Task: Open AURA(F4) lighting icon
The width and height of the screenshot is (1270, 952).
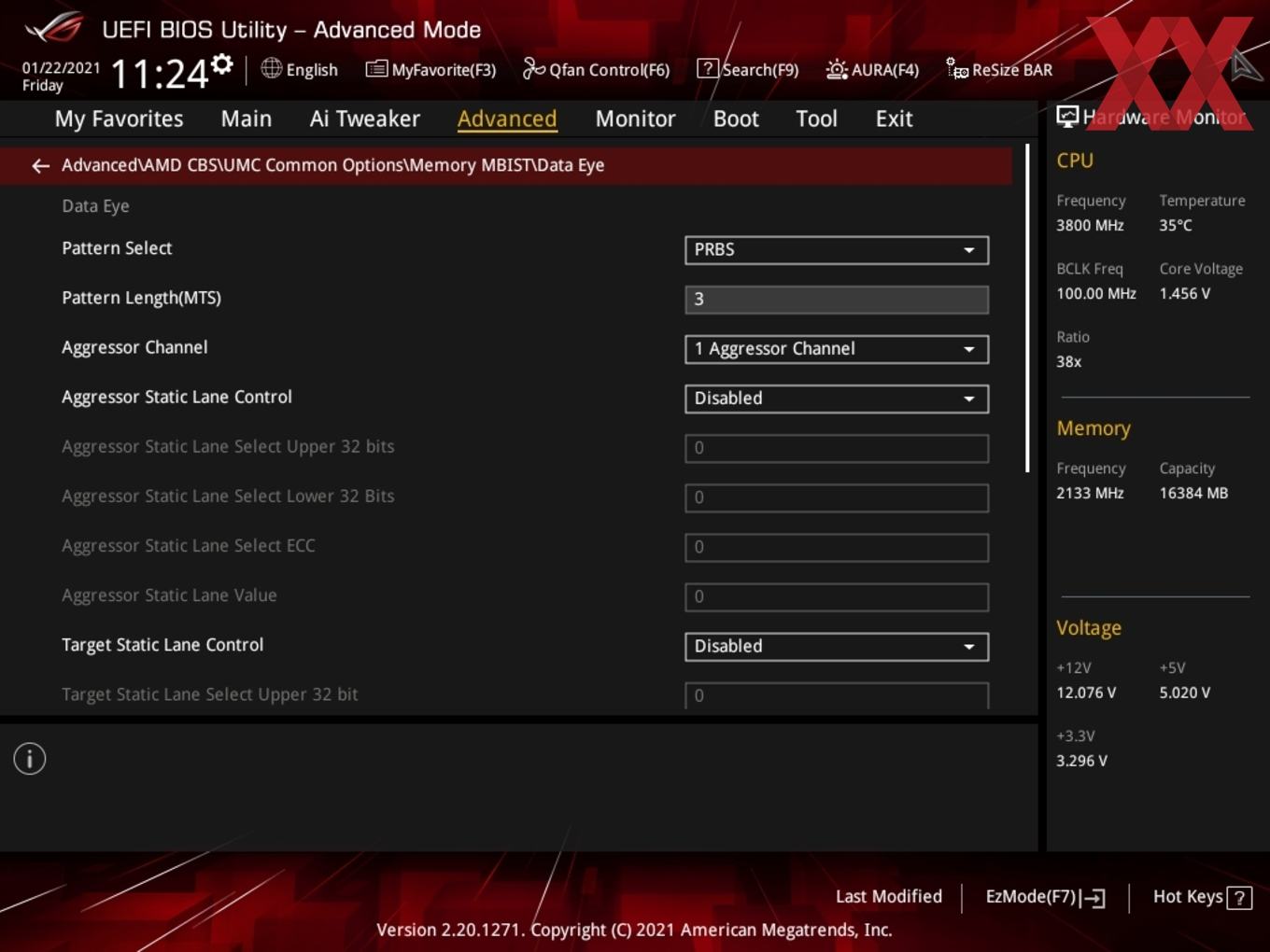Action: (837, 69)
